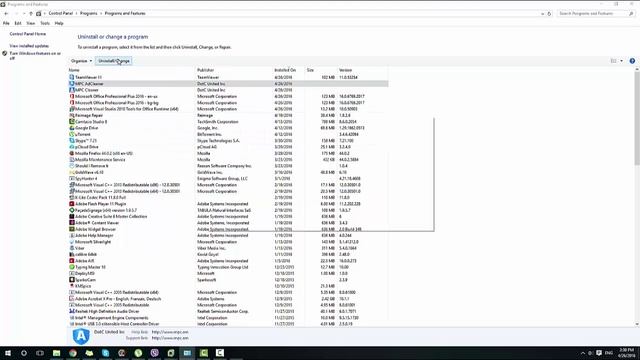Select the SparkoCam program icon

tap(72, 280)
